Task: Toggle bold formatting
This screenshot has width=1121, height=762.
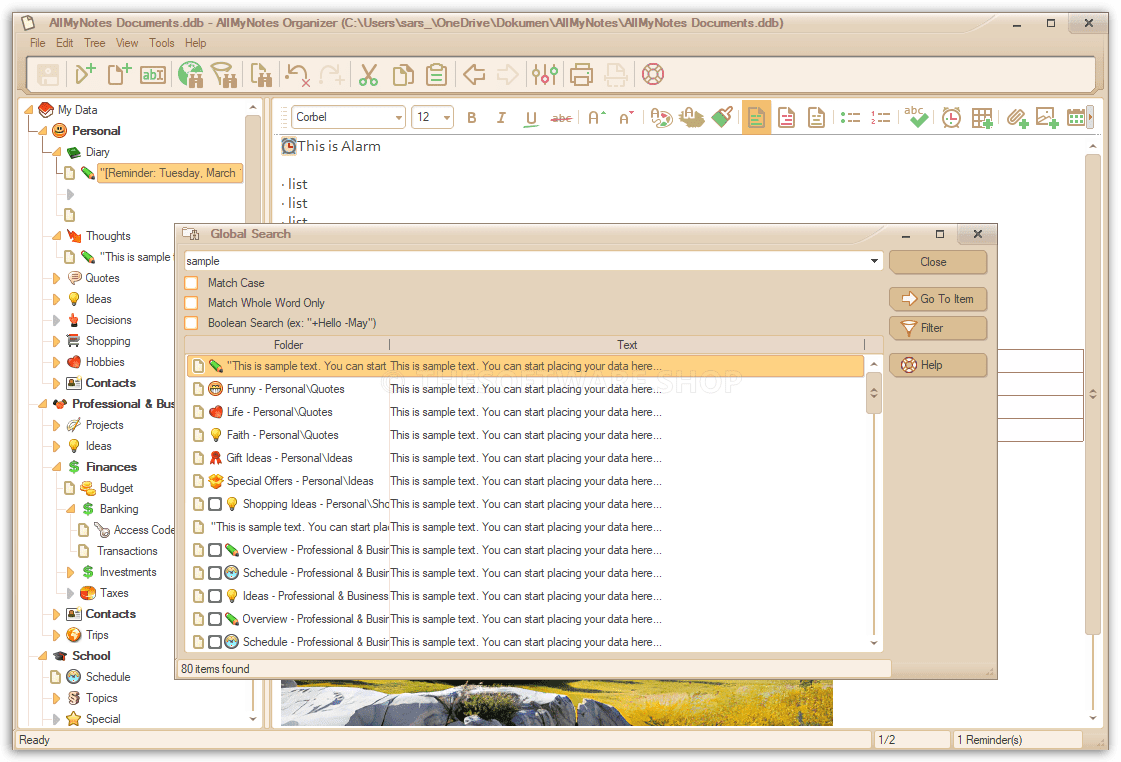Action: pyautogui.click(x=472, y=117)
